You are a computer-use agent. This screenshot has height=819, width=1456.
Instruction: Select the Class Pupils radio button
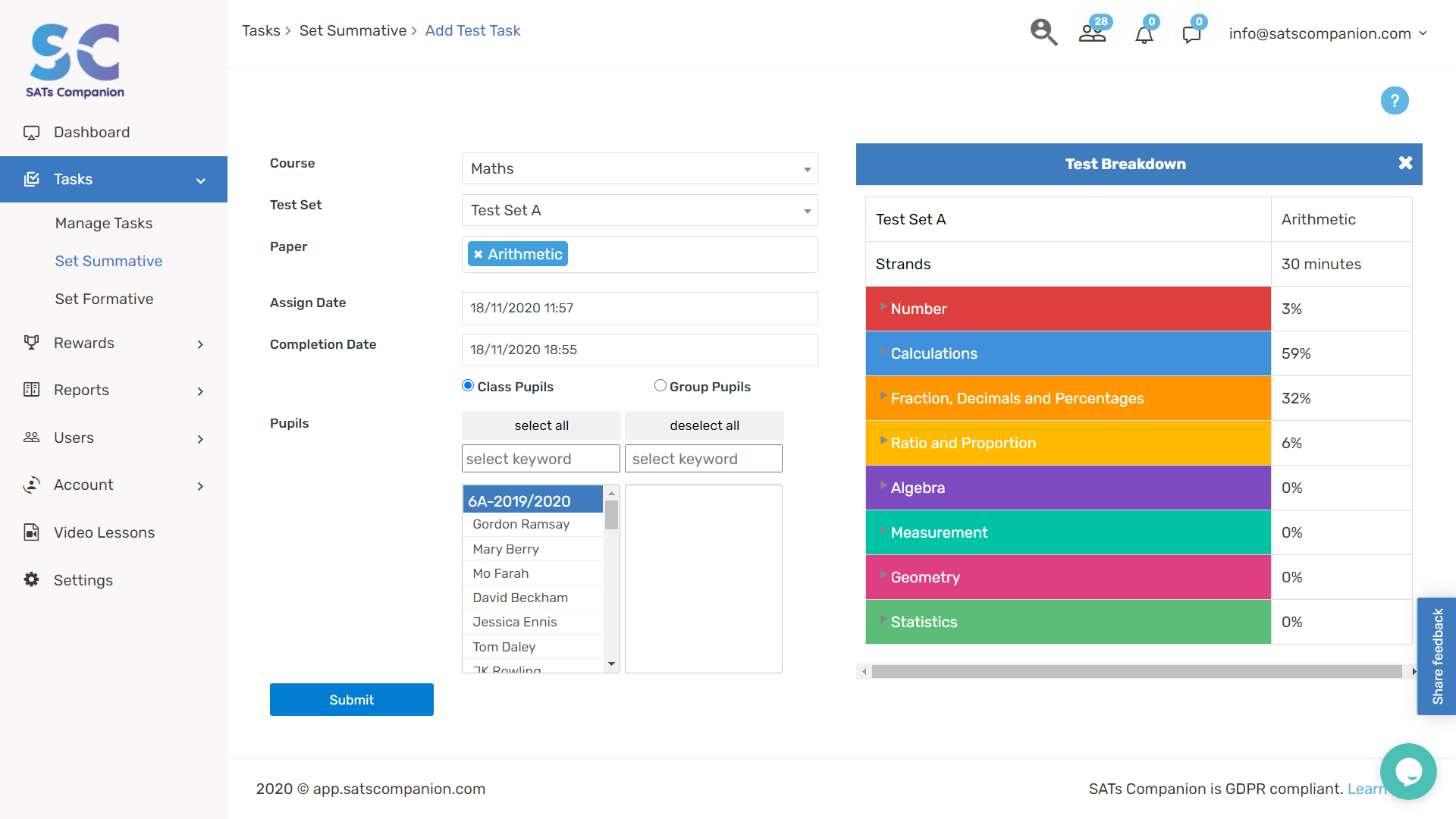tap(468, 385)
